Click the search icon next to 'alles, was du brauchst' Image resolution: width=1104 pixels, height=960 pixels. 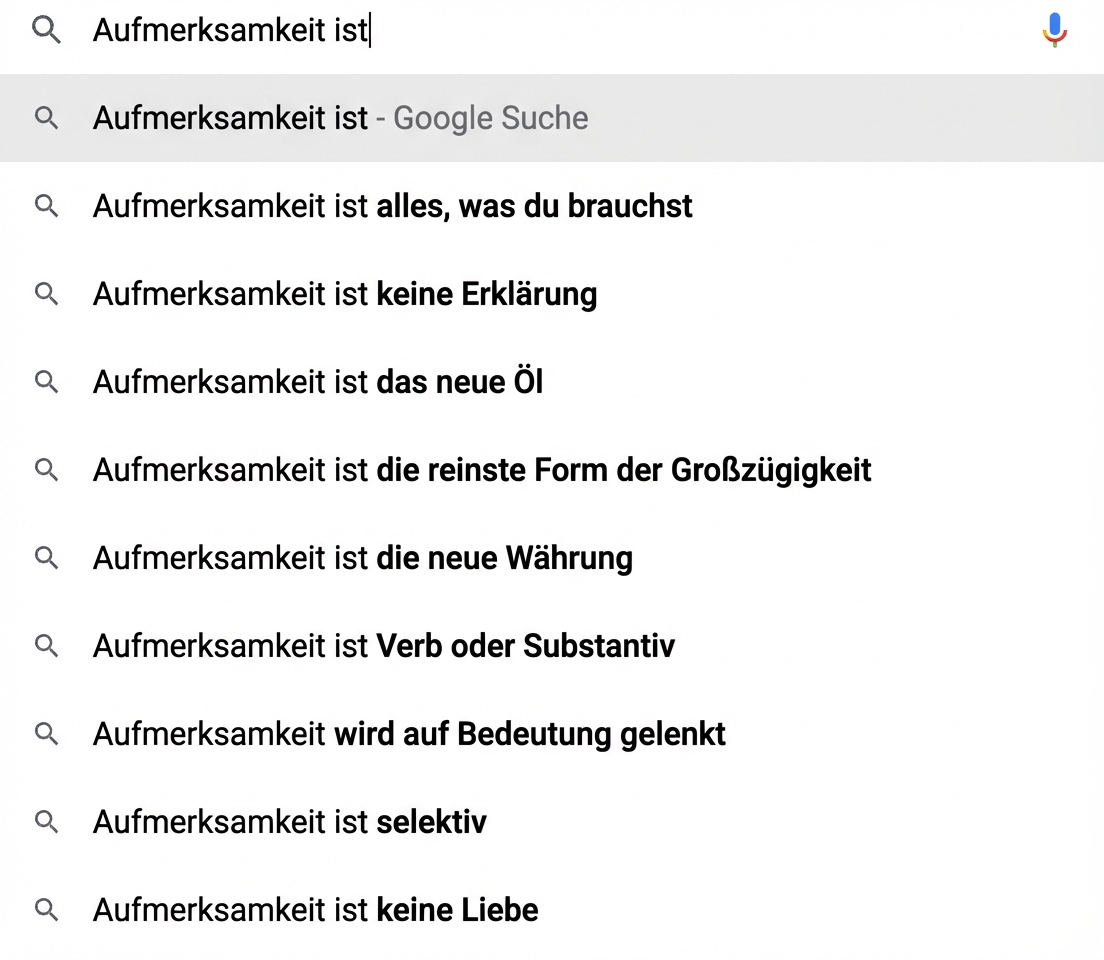pyautogui.click(x=46, y=206)
